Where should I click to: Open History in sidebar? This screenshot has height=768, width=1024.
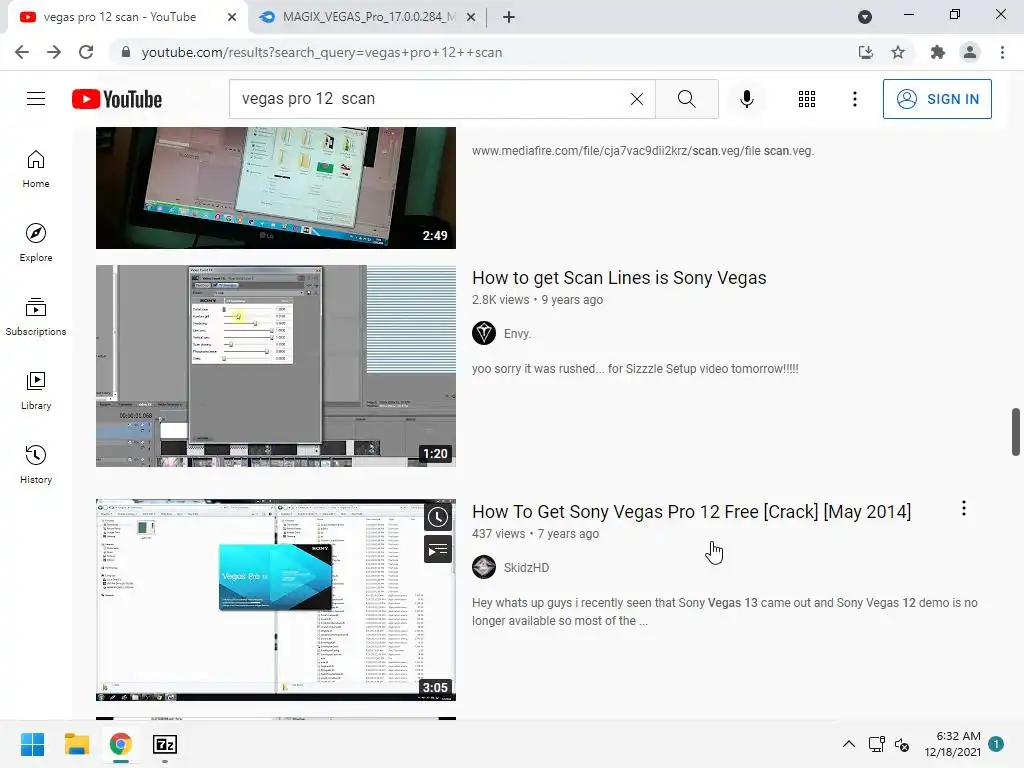(x=36, y=464)
